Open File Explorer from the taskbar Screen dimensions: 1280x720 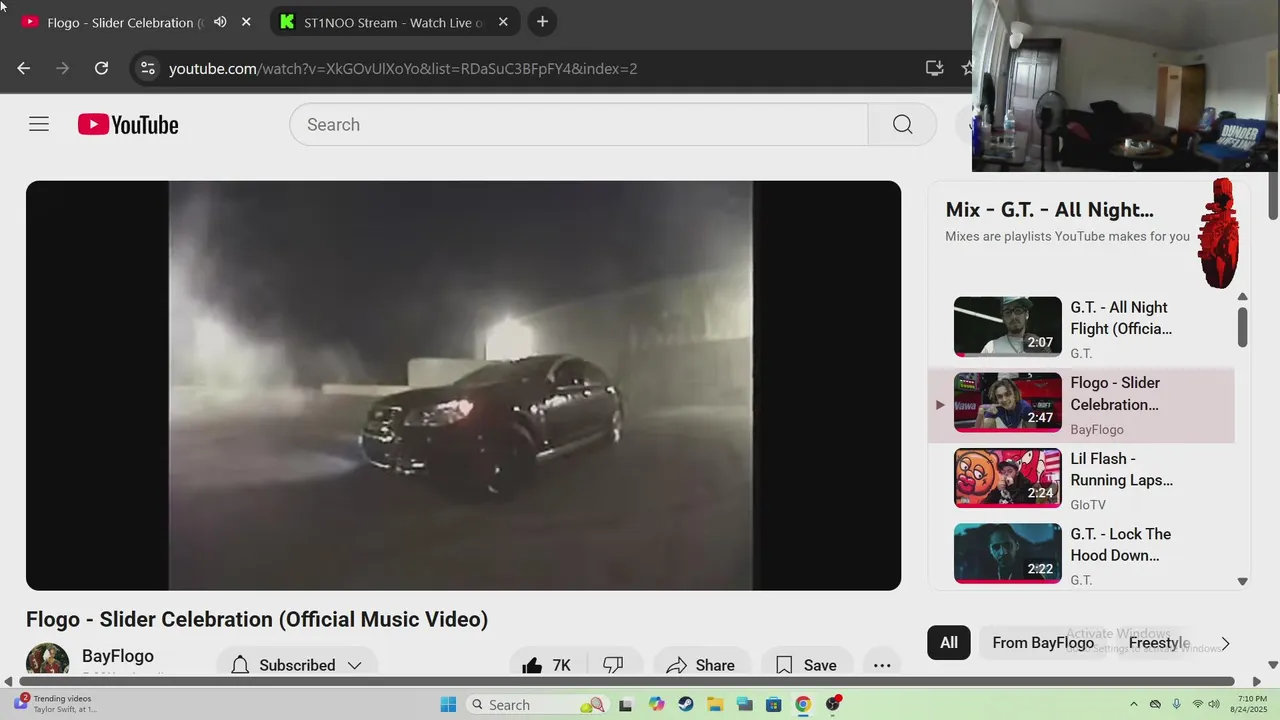715,704
